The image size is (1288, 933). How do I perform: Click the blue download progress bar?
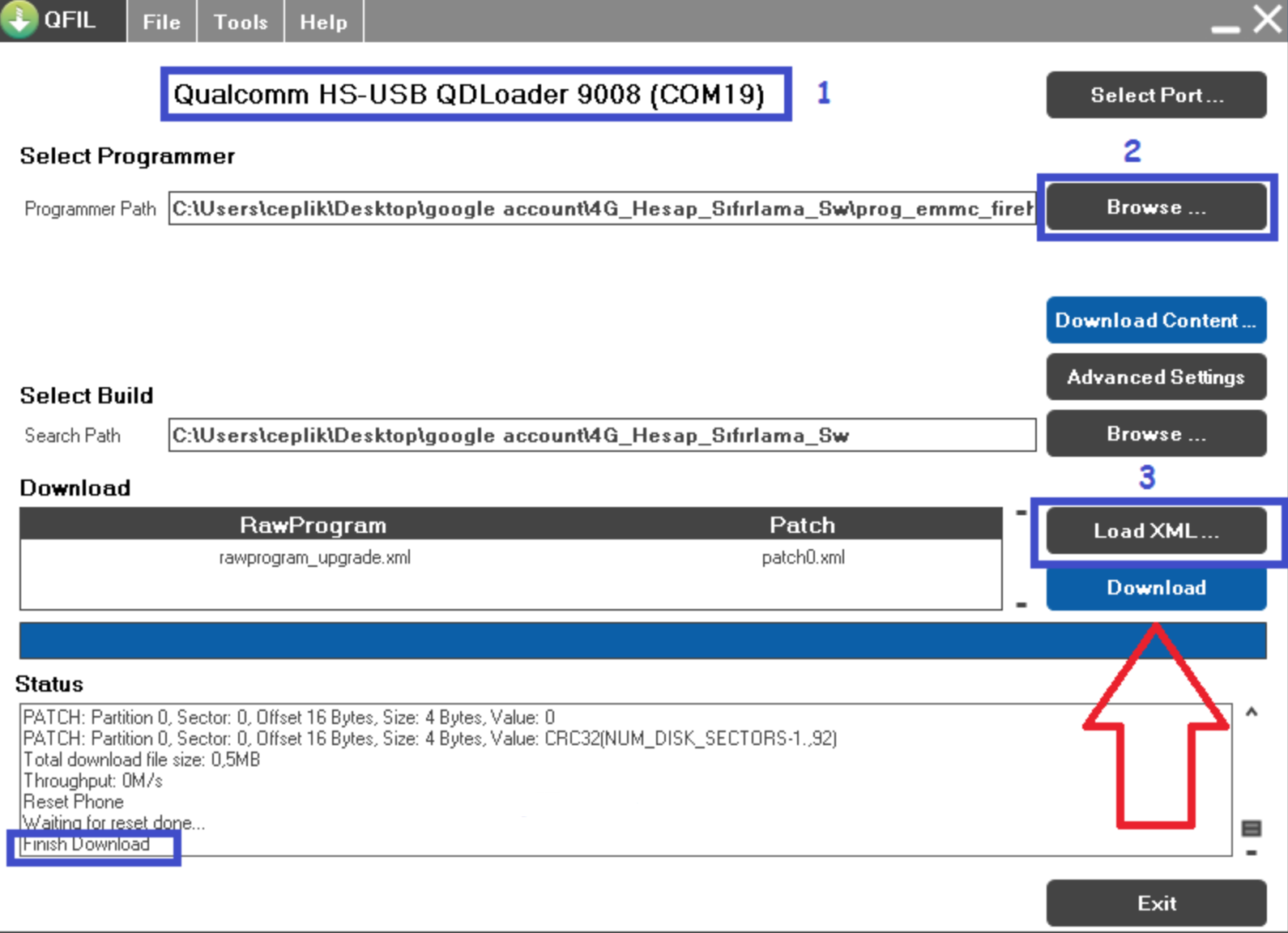point(642,641)
